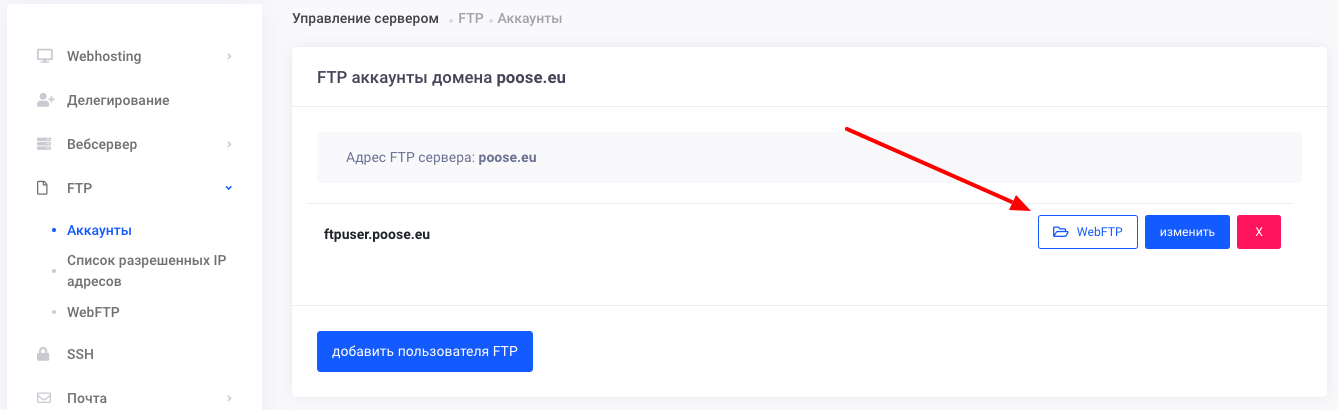Viewport: 1338px width, 410px height.
Task: Click the SSH lock icon
Action: point(43,354)
